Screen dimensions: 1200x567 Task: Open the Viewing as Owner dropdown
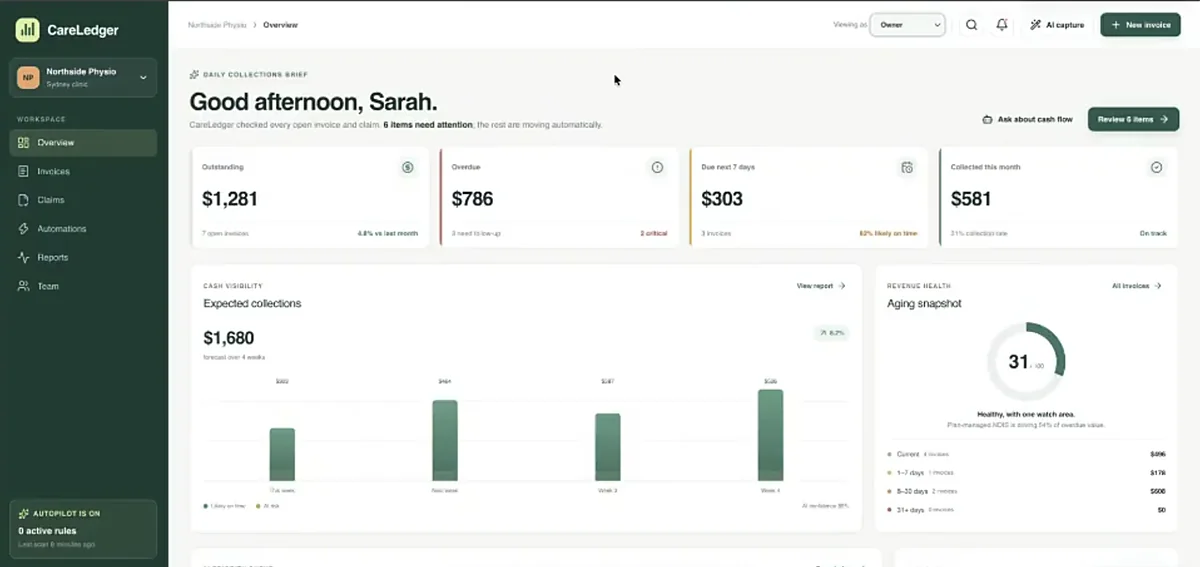coord(907,25)
